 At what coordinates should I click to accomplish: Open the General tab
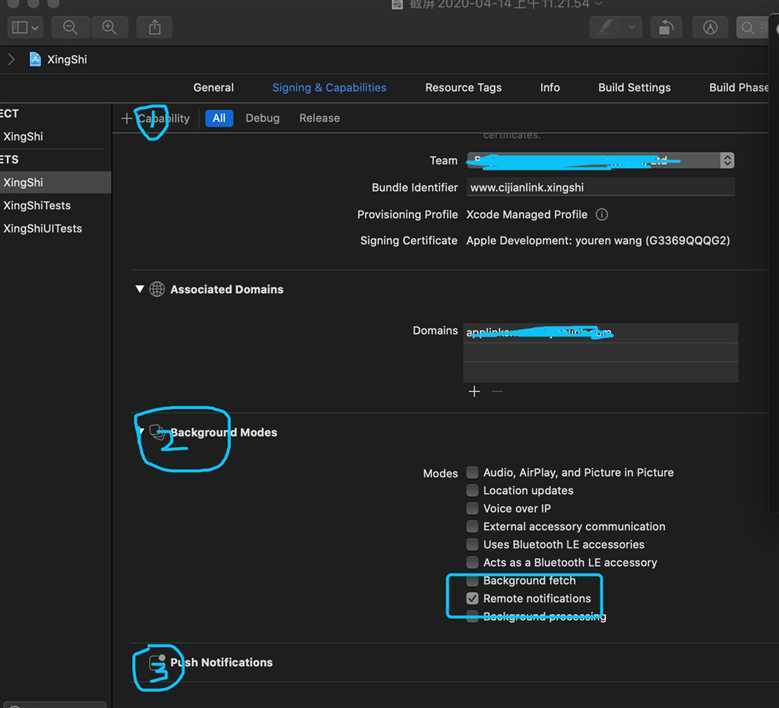213,87
